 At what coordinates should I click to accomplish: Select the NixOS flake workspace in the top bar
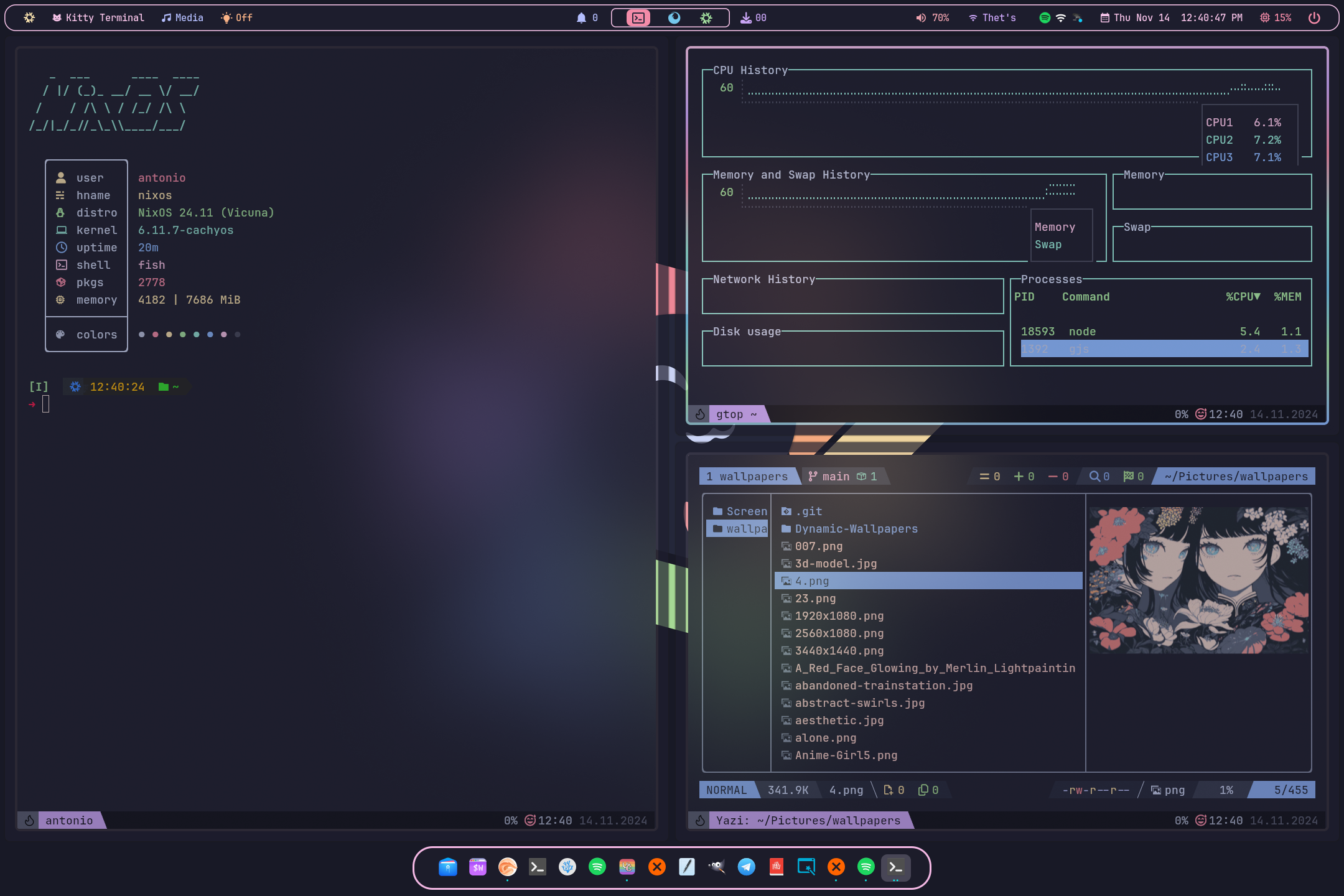706,17
